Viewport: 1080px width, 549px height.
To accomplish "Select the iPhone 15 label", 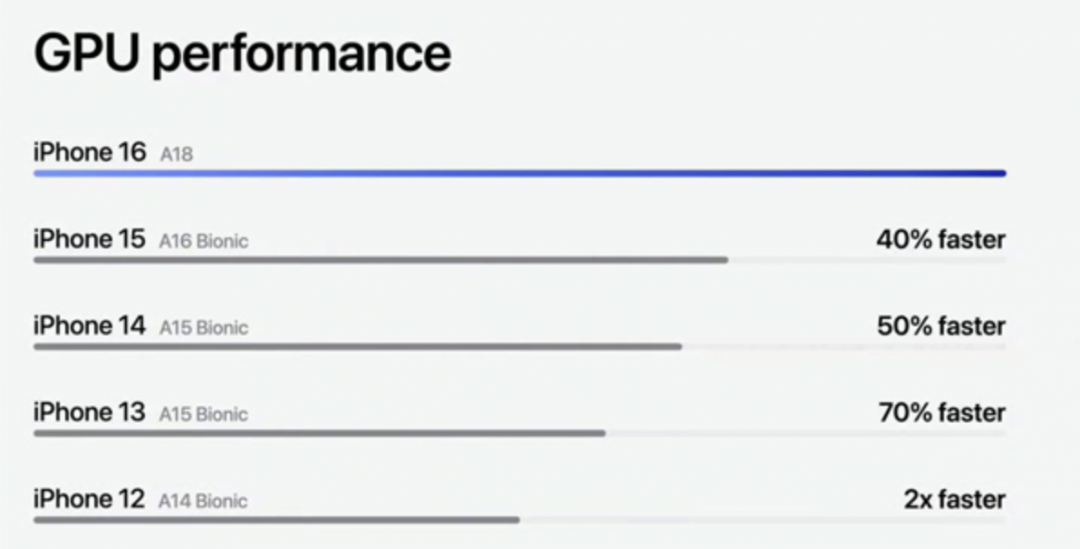I will (x=89, y=240).
